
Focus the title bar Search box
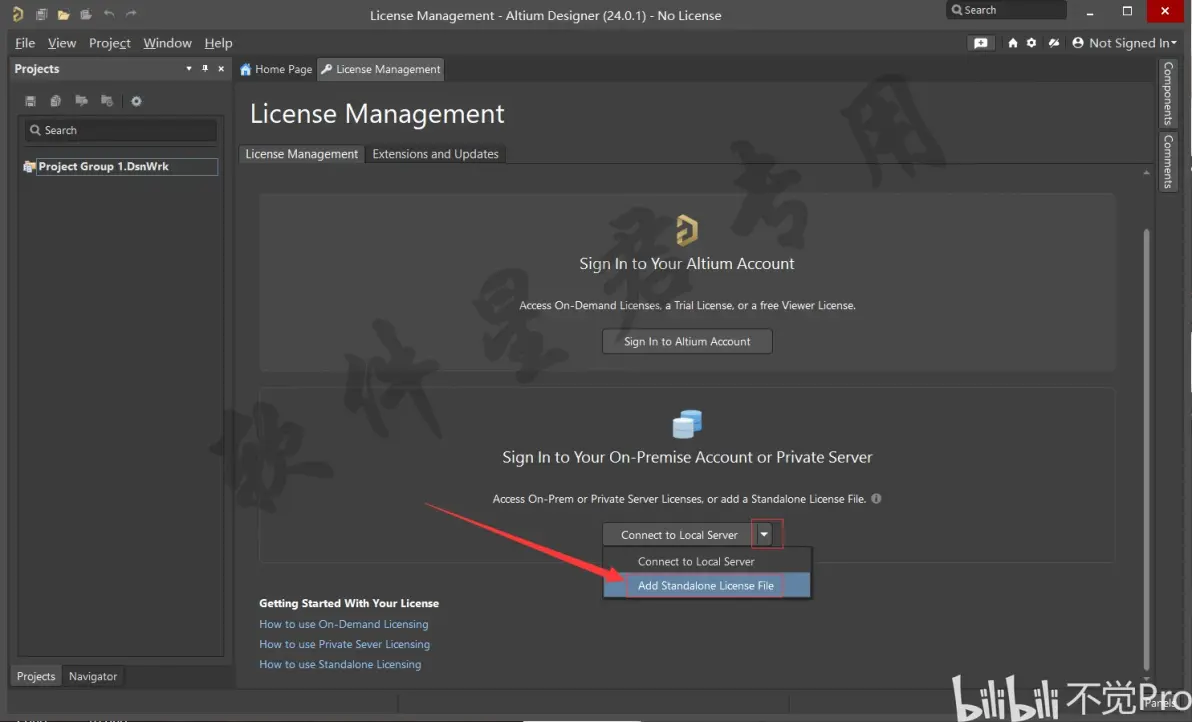coord(1006,10)
